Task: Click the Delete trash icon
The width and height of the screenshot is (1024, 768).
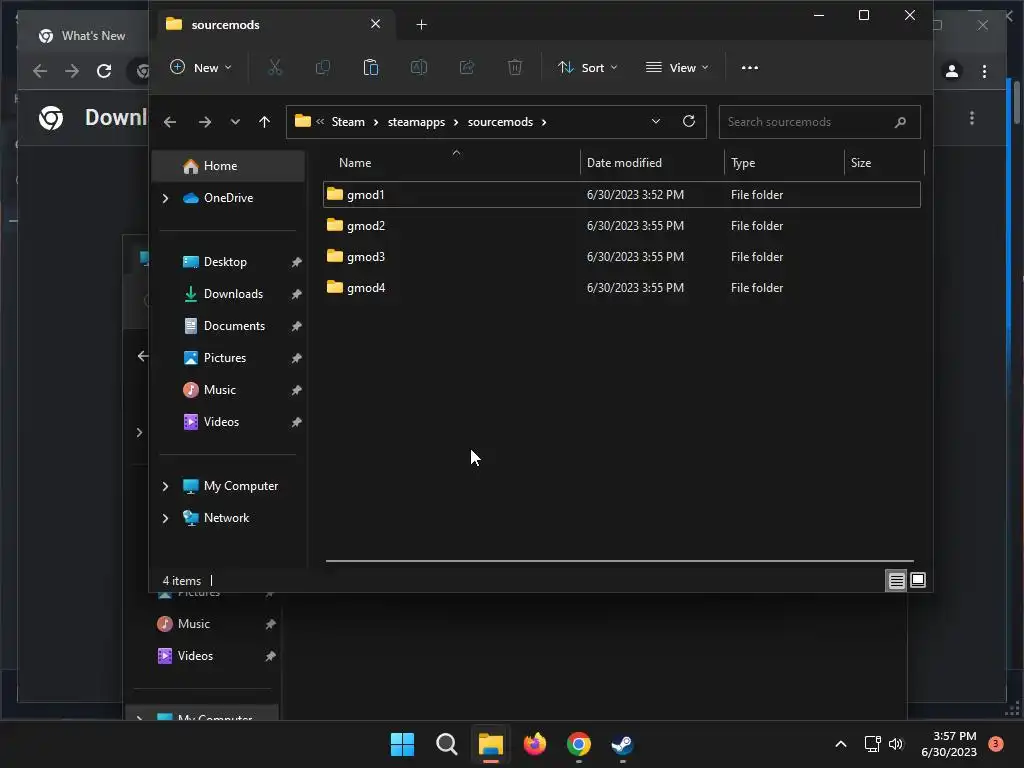Action: [515, 67]
